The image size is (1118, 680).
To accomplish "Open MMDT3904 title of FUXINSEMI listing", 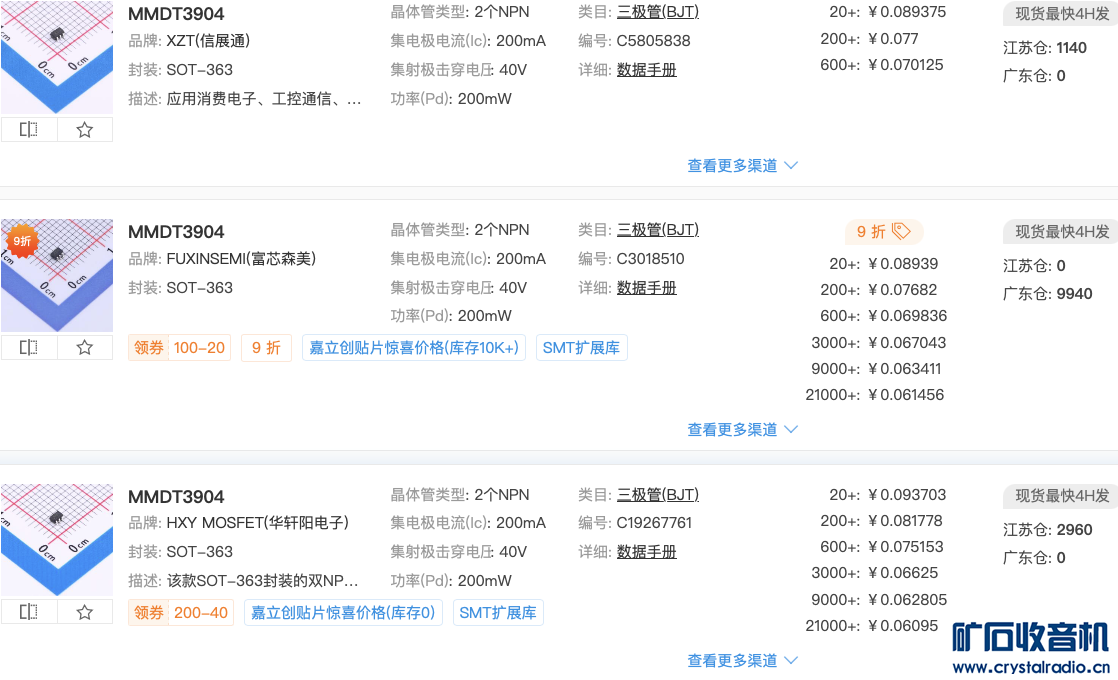I will coord(176,232).
